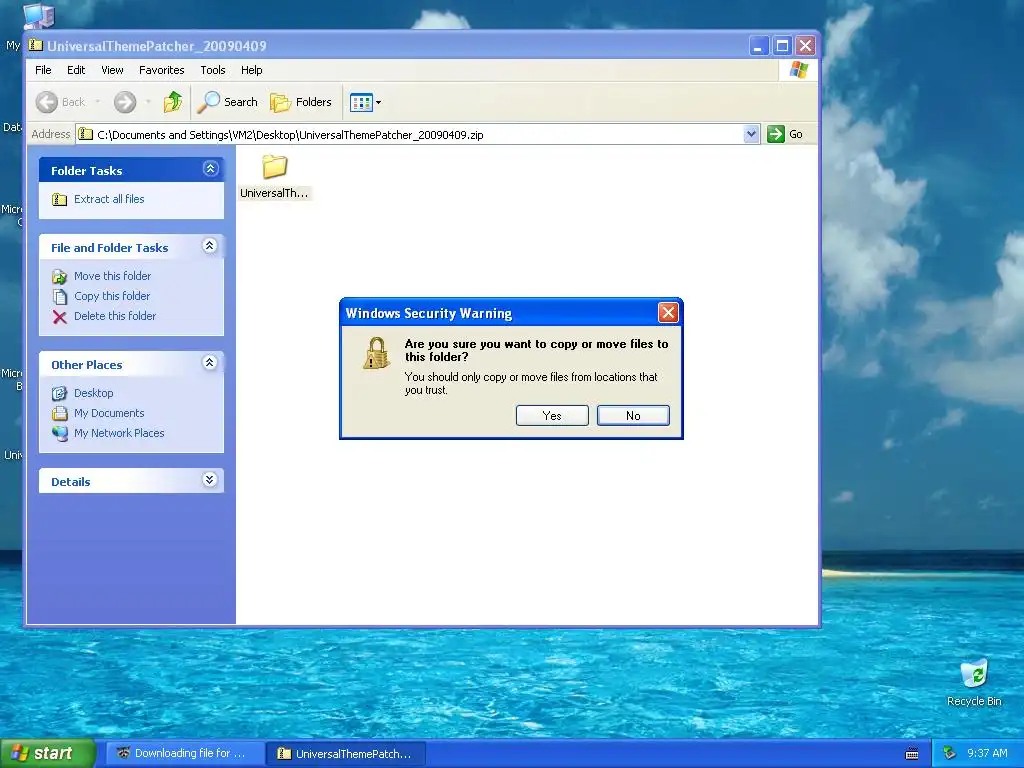Open the File menu
Screen dimensions: 1024x768
(x=43, y=70)
